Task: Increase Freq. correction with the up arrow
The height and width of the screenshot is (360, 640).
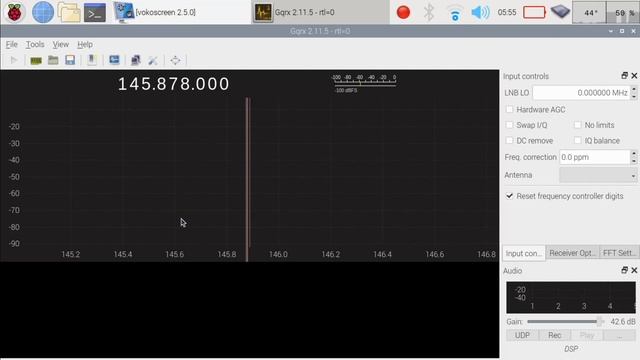Action: pos(634,153)
